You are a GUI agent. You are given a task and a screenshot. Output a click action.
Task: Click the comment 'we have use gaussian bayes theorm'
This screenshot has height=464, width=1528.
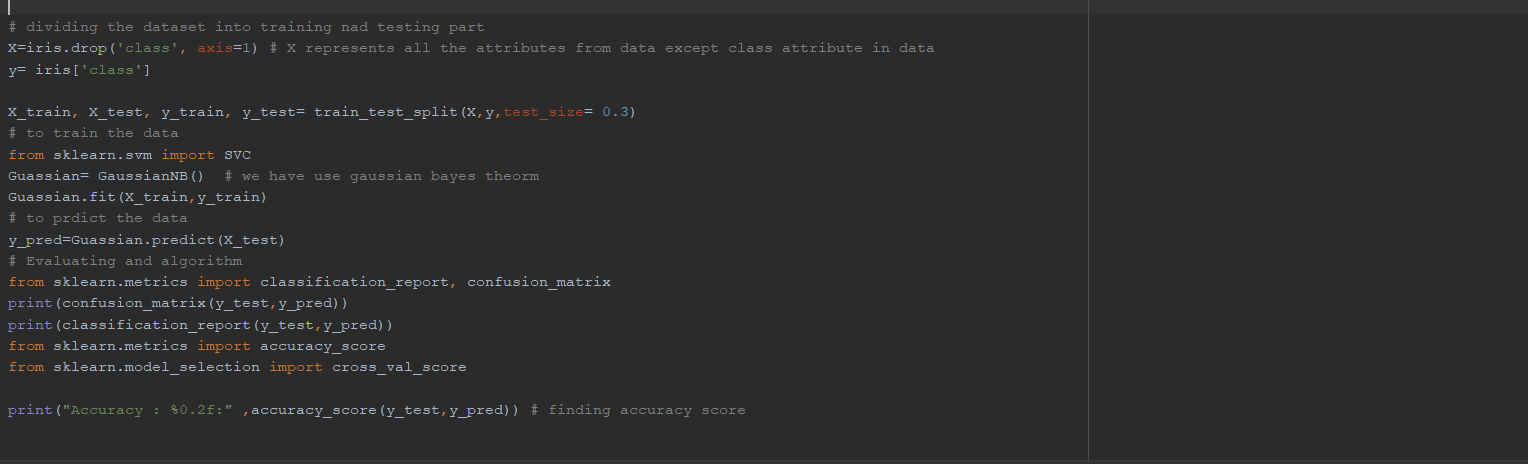(x=382, y=176)
